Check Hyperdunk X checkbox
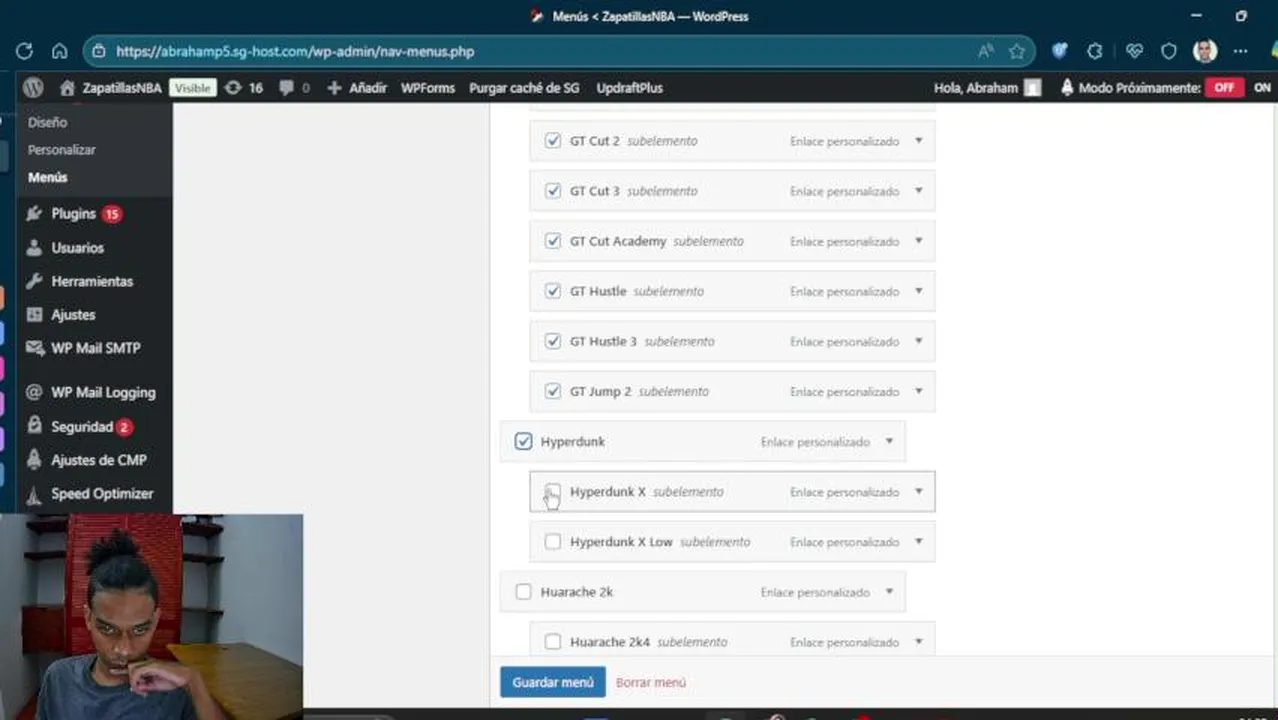The image size is (1278, 720). pos(553,491)
